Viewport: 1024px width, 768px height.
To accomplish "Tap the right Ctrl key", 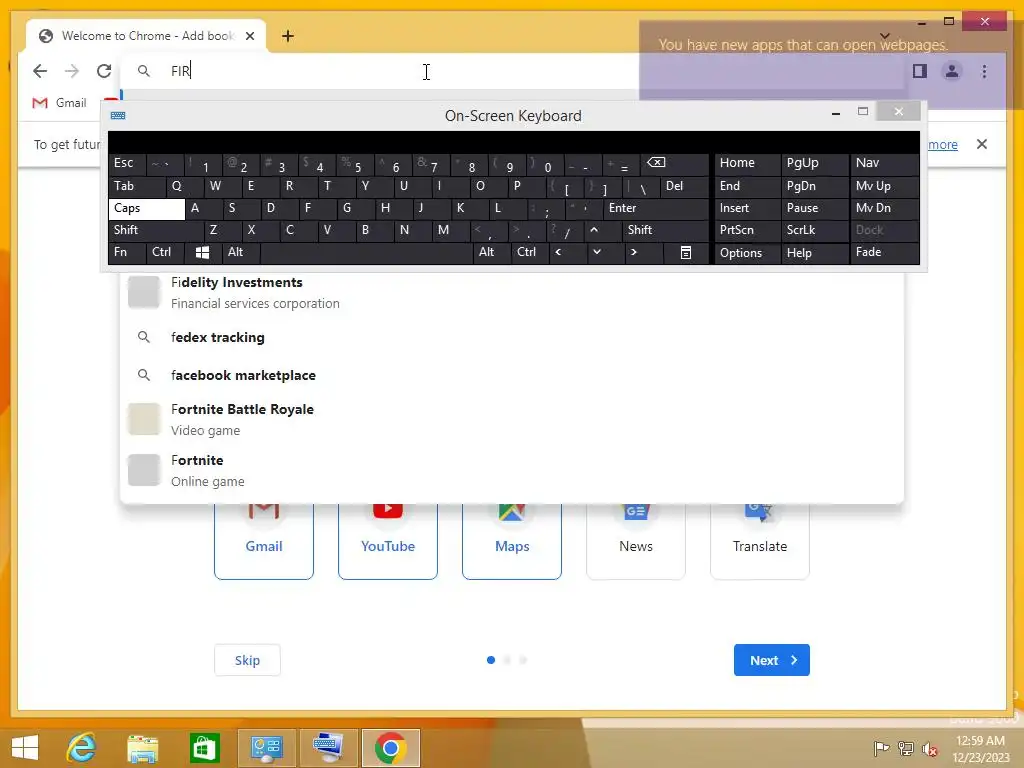I will [x=530, y=252].
